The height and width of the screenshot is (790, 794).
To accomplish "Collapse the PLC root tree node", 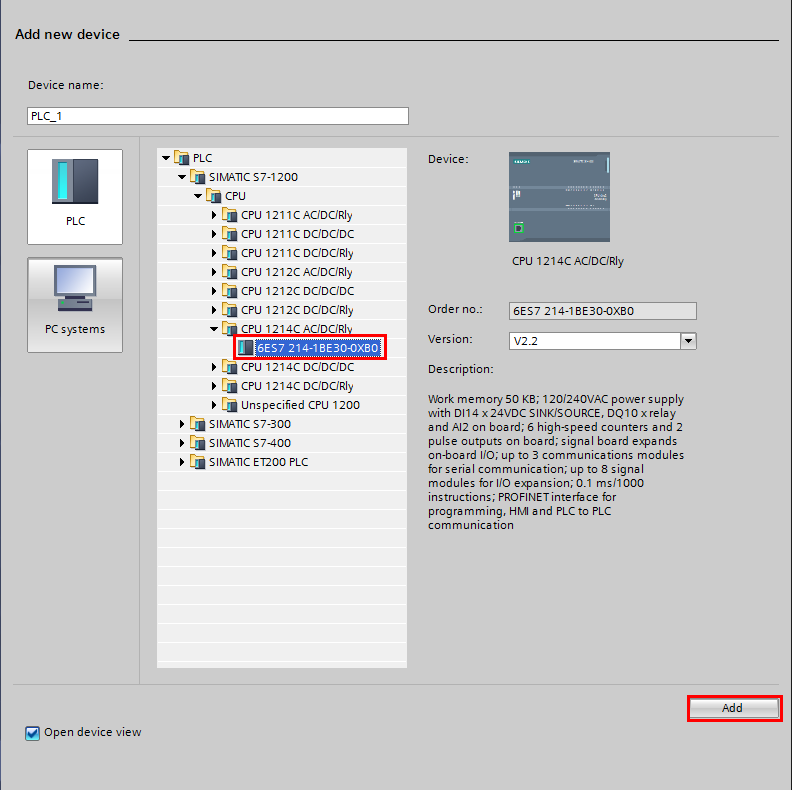I will click(x=166, y=158).
